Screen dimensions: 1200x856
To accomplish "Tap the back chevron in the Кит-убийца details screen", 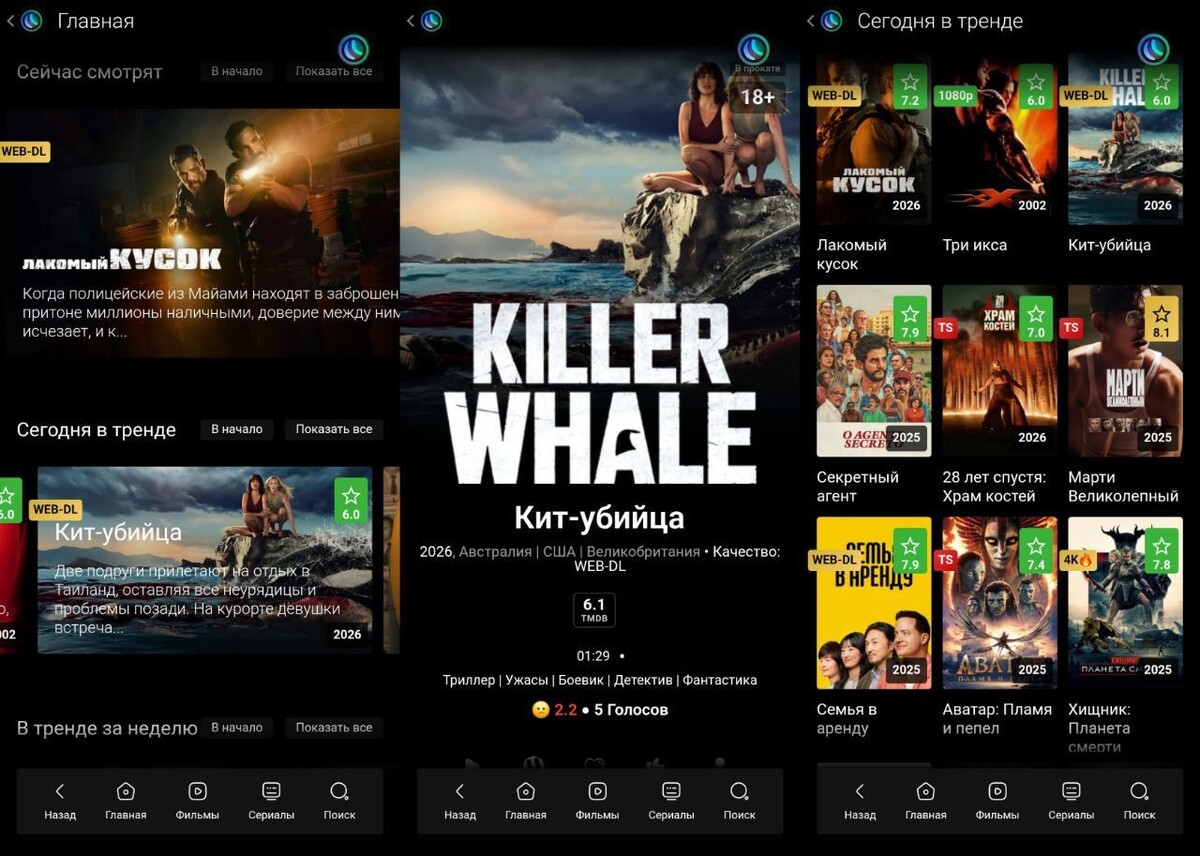I will [x=410, y=21].
